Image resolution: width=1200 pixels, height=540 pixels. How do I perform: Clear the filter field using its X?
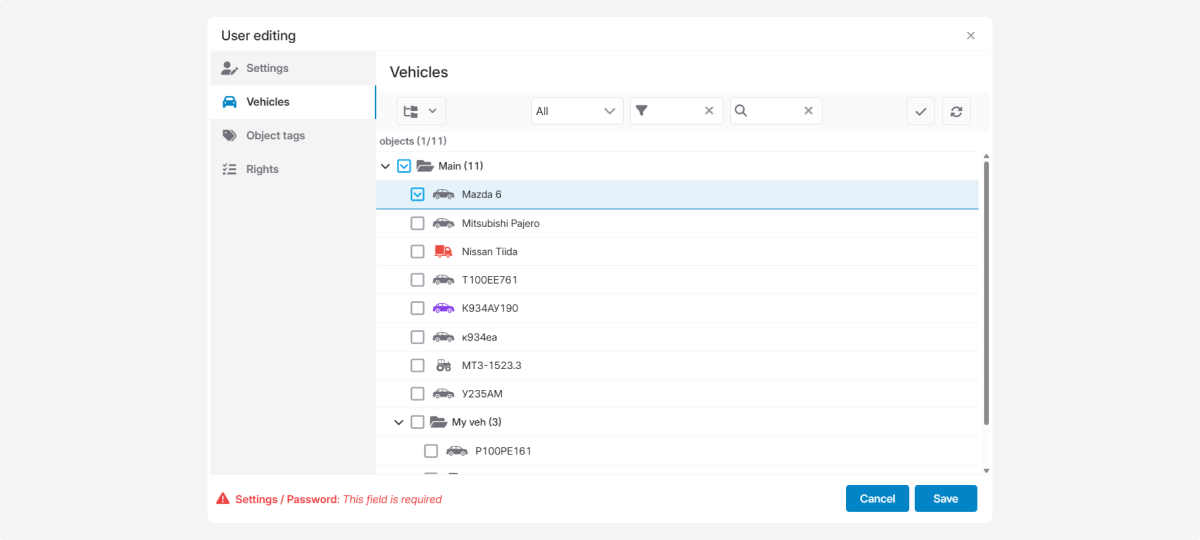coord(709,111)
